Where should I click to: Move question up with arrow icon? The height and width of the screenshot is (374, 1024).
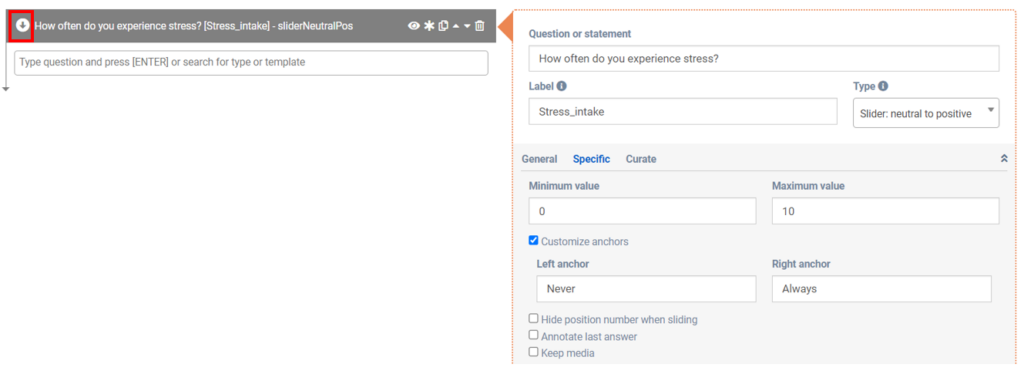(x=456, y=26)
